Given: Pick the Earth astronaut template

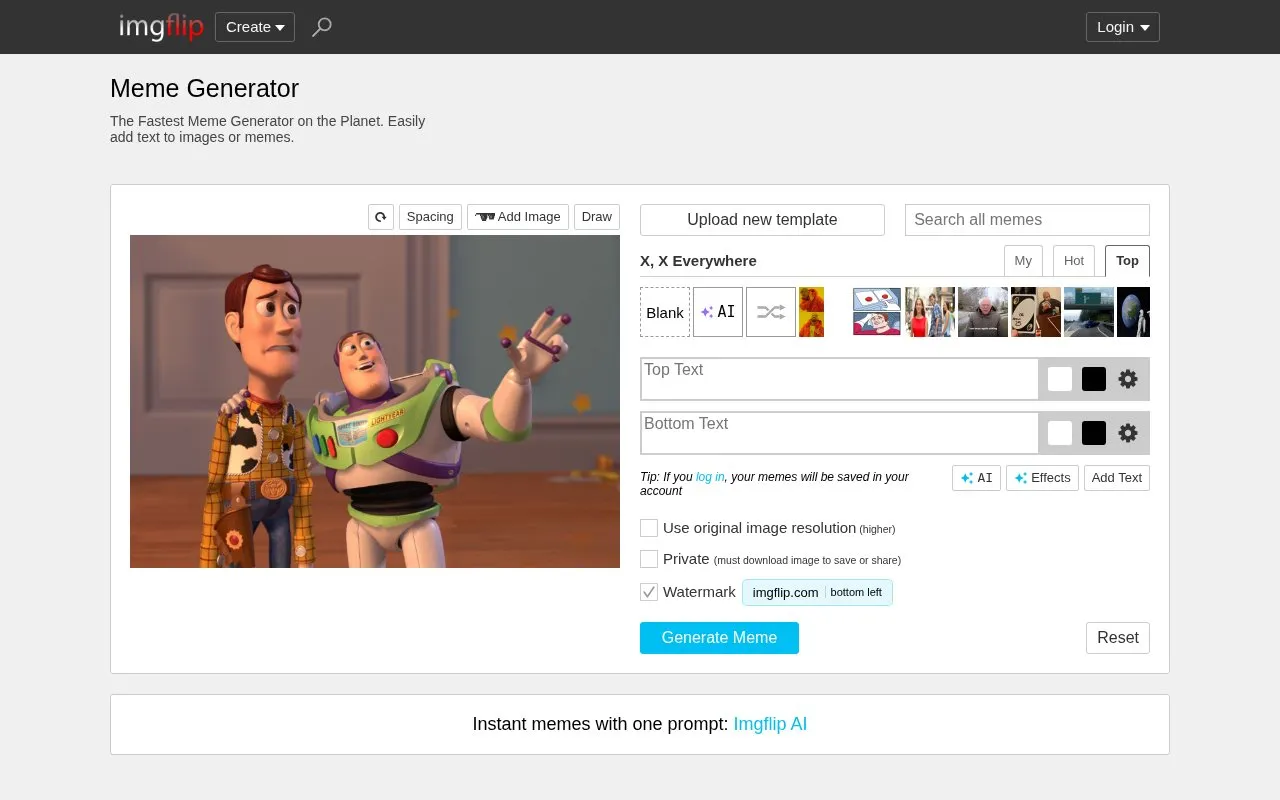Looking at the screenshot, I should 1133,312.
